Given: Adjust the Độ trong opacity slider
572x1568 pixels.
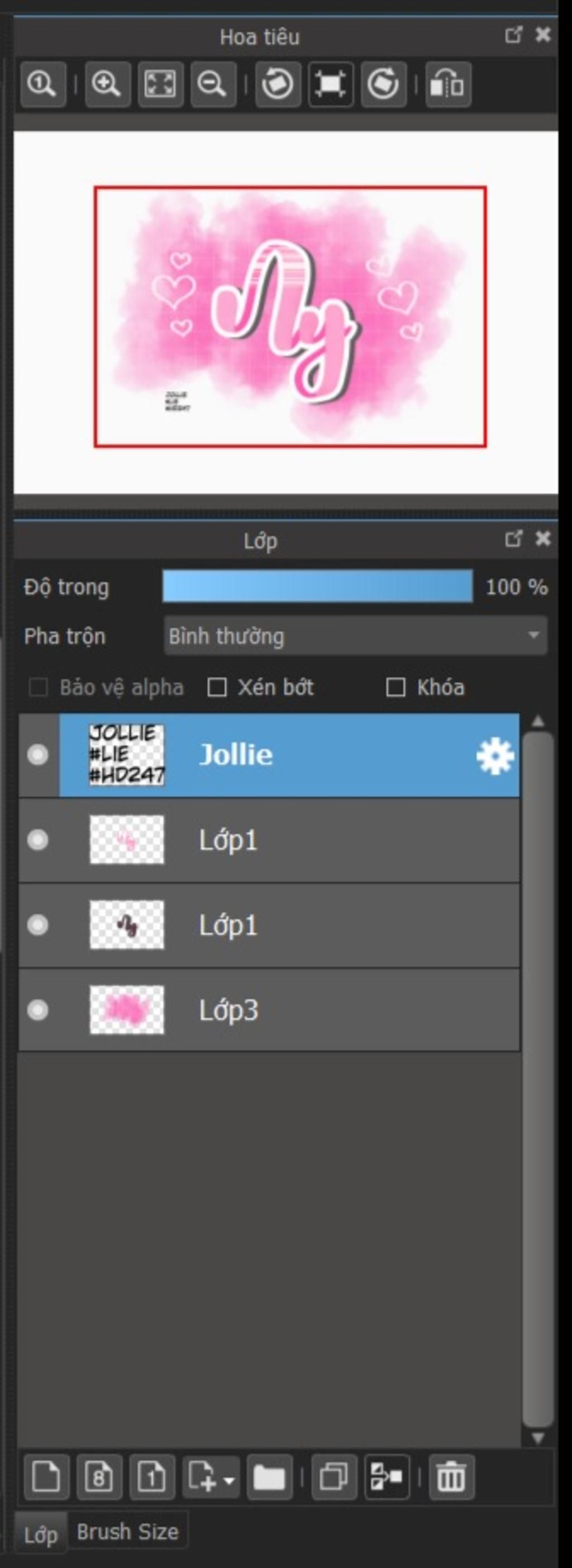Looking at the screenshot, I should click(318, 587).
